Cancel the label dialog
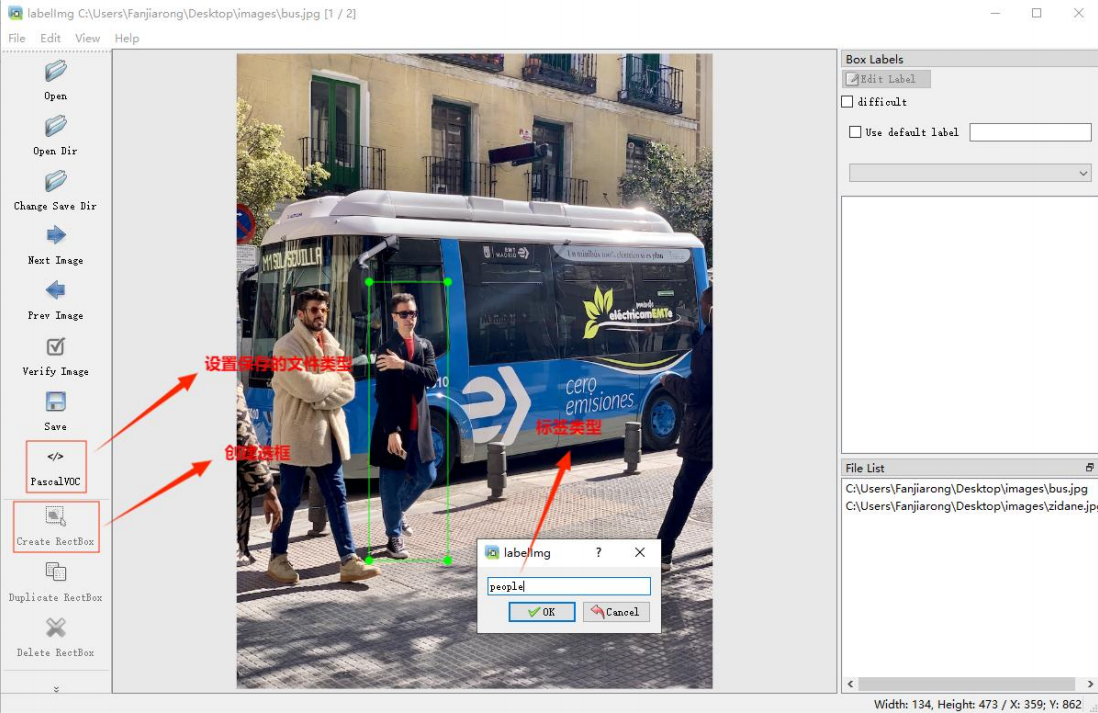Viewport: 1098px width, 713px height. point(616,612)
